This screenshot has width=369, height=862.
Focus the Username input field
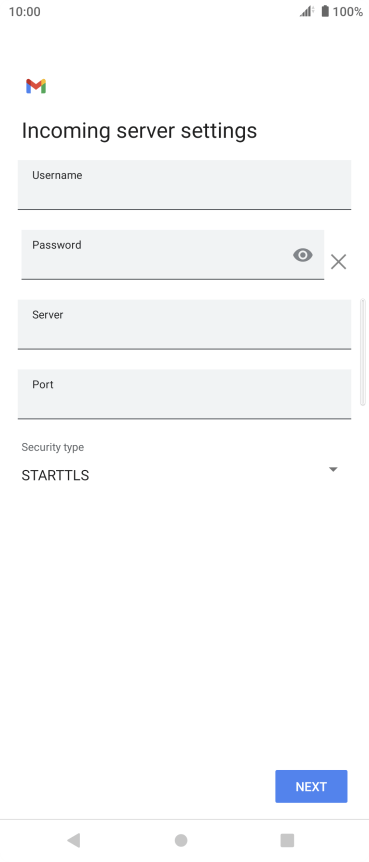point(184,185)
